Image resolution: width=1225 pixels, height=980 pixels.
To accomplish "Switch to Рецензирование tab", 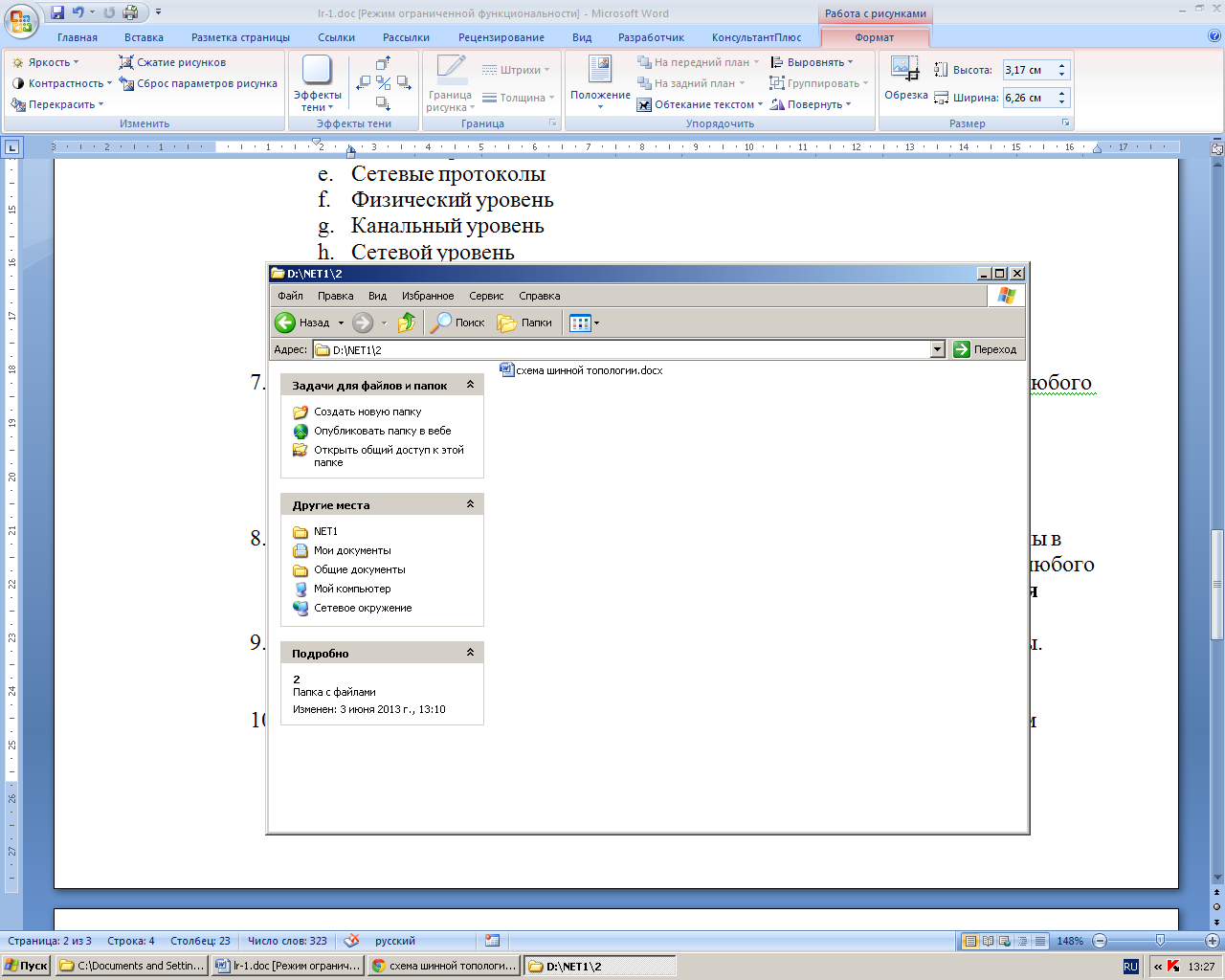I will point(501,37).
